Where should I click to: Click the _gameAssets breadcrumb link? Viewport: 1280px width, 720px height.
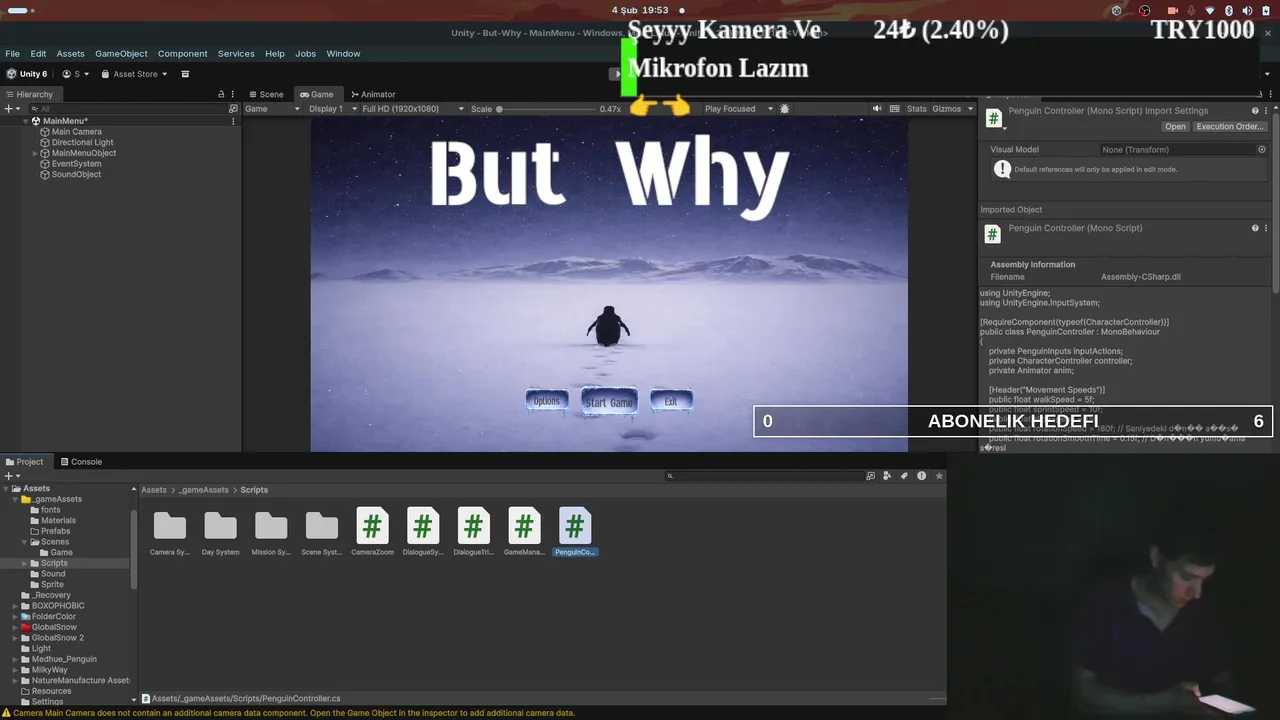click(204, 490)
